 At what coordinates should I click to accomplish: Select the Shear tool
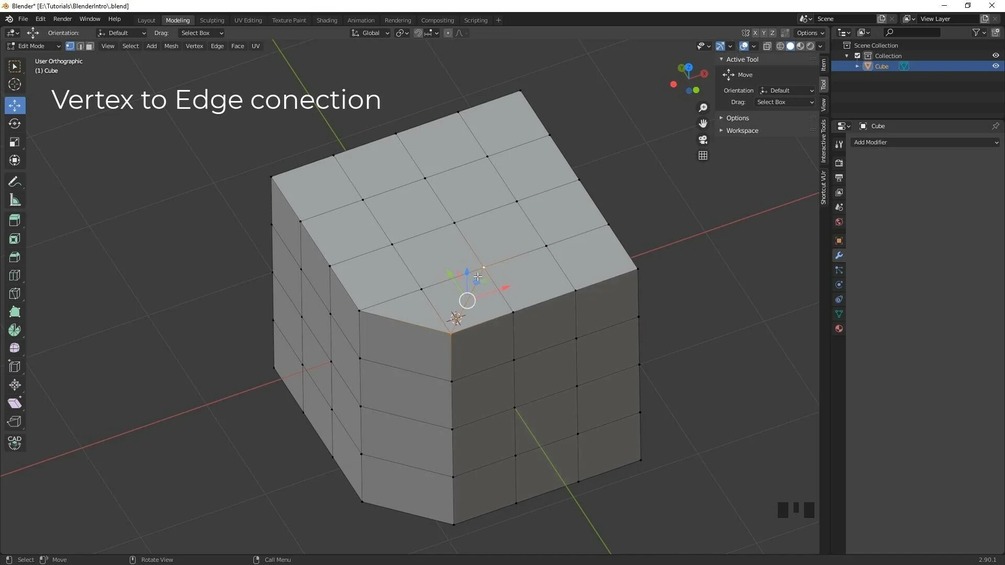tap(15, 403)
